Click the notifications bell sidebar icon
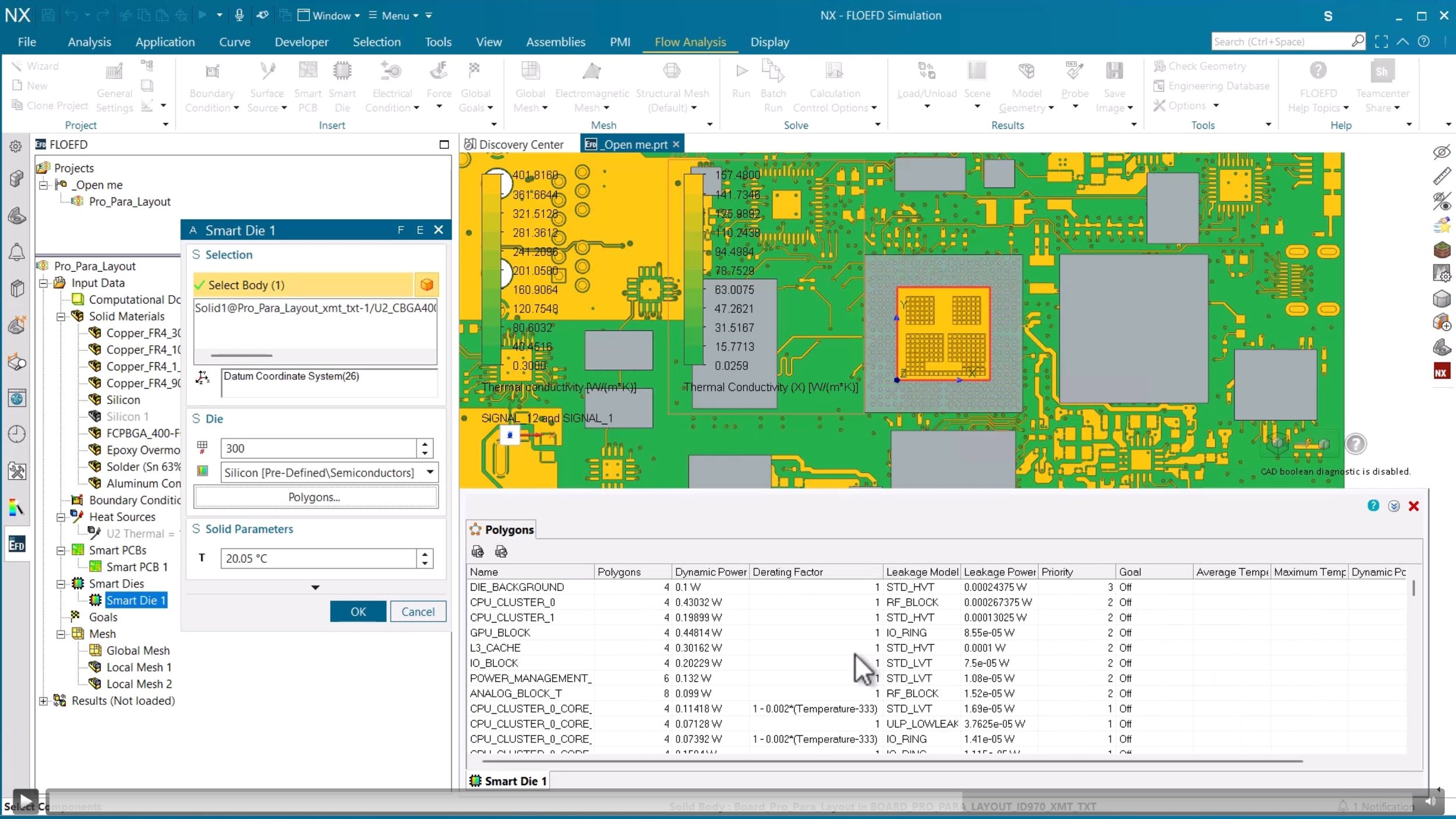Screen dimensions: 1456x819 coord(16,252)
